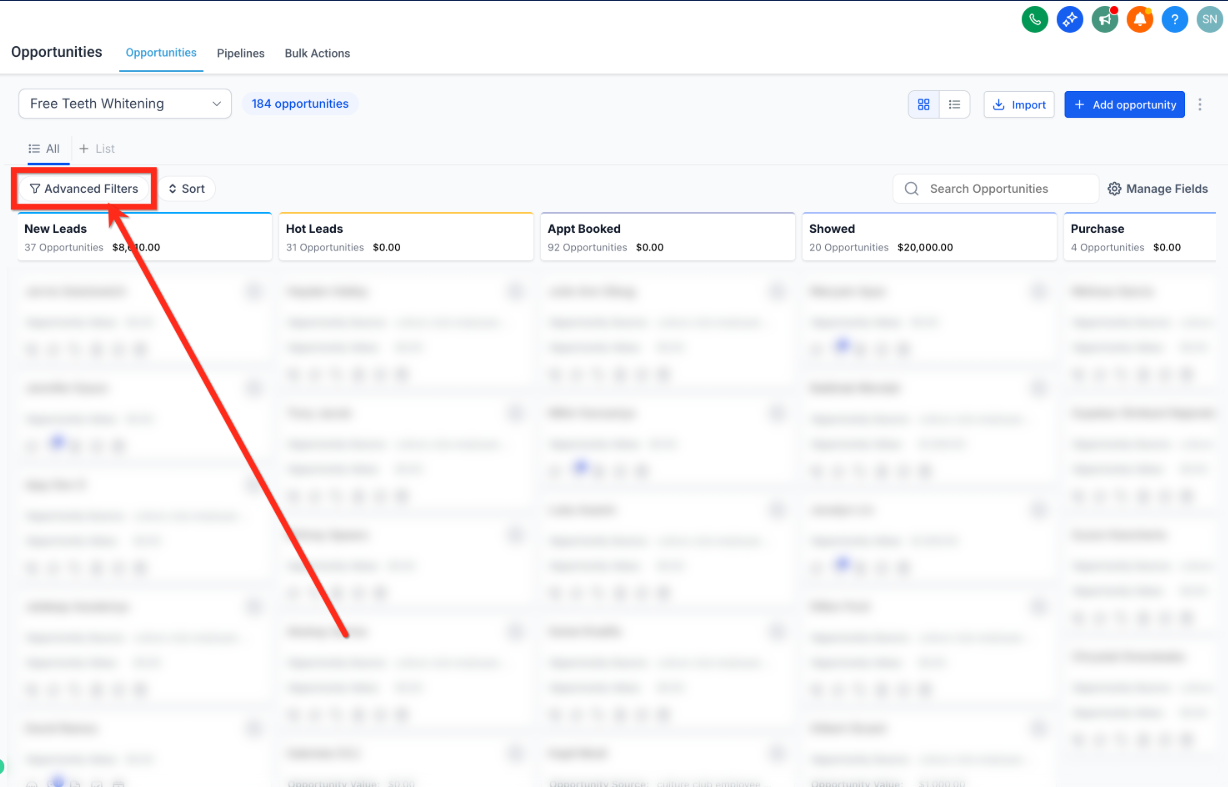The height and width of the screenshot is (787, 1228).
Task: Select the All smart list tab
Action: point(44,149)
